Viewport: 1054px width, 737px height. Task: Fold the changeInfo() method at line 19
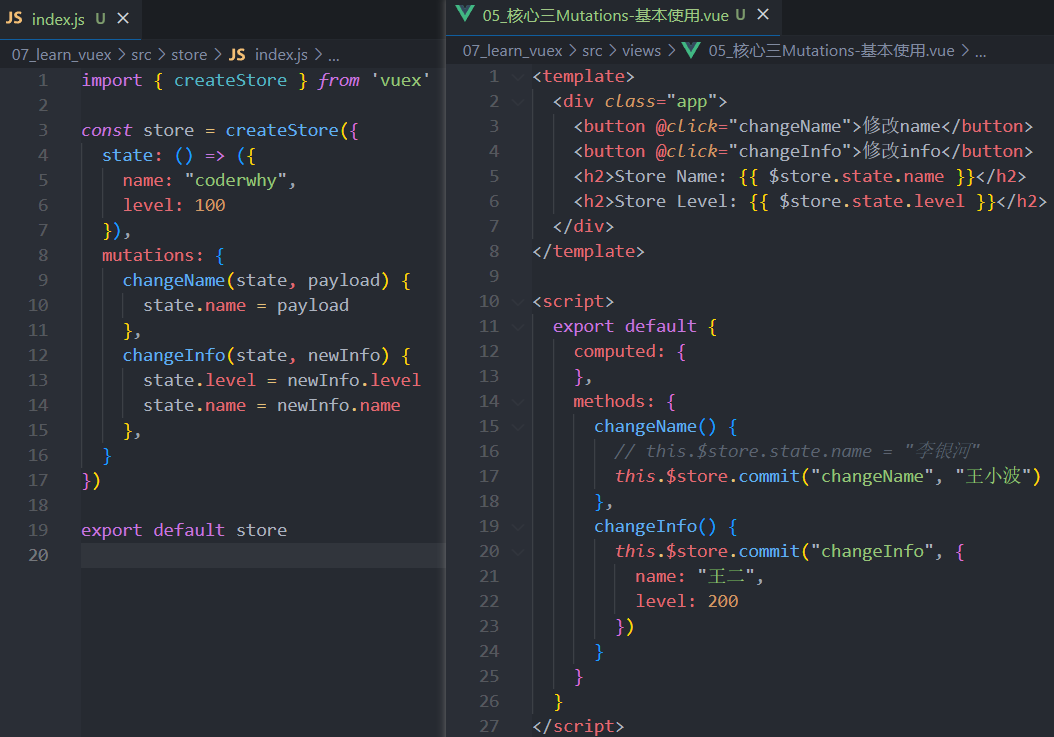coord(518,527)
